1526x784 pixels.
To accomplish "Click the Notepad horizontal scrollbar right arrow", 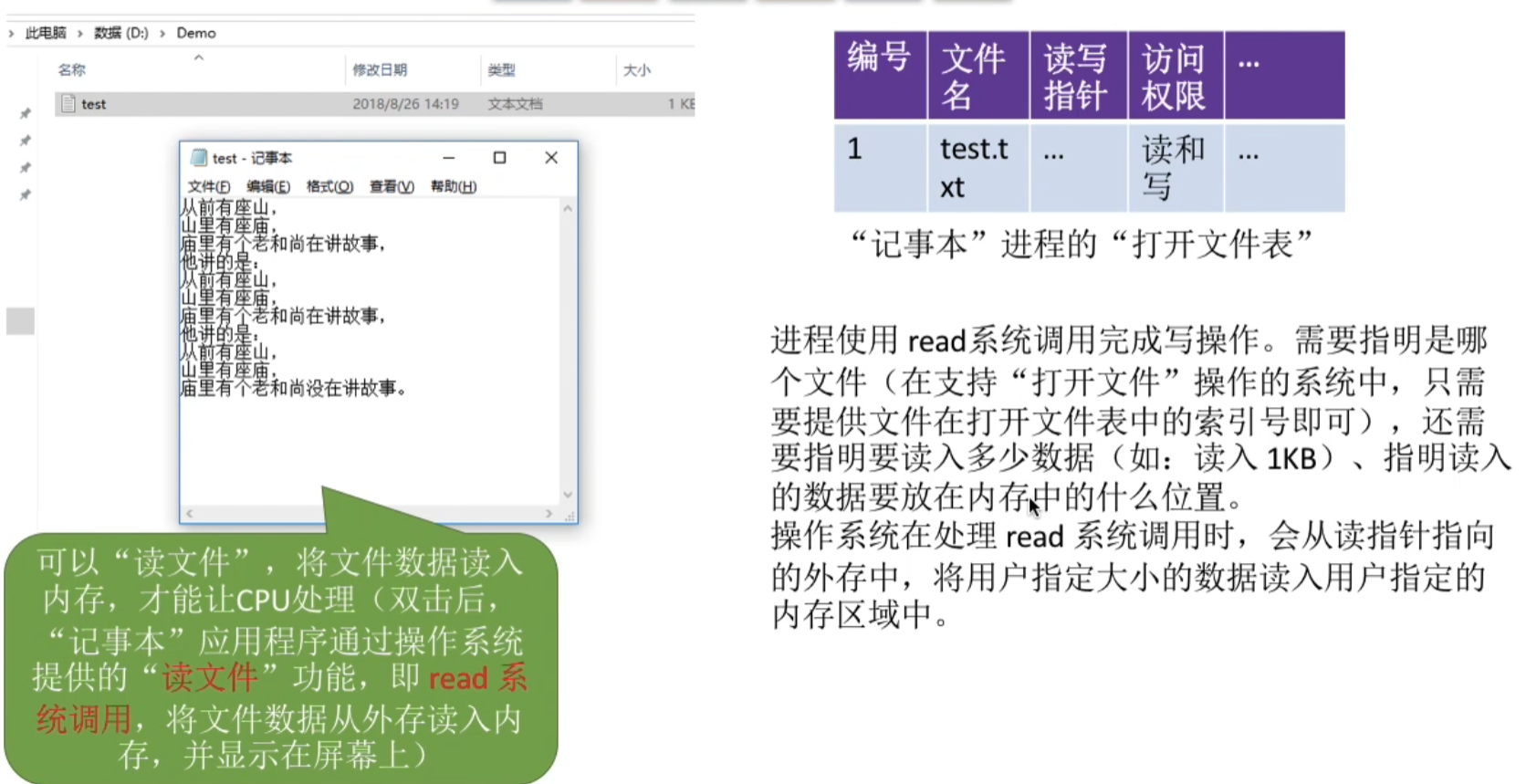I will click(x=549, y=514).
